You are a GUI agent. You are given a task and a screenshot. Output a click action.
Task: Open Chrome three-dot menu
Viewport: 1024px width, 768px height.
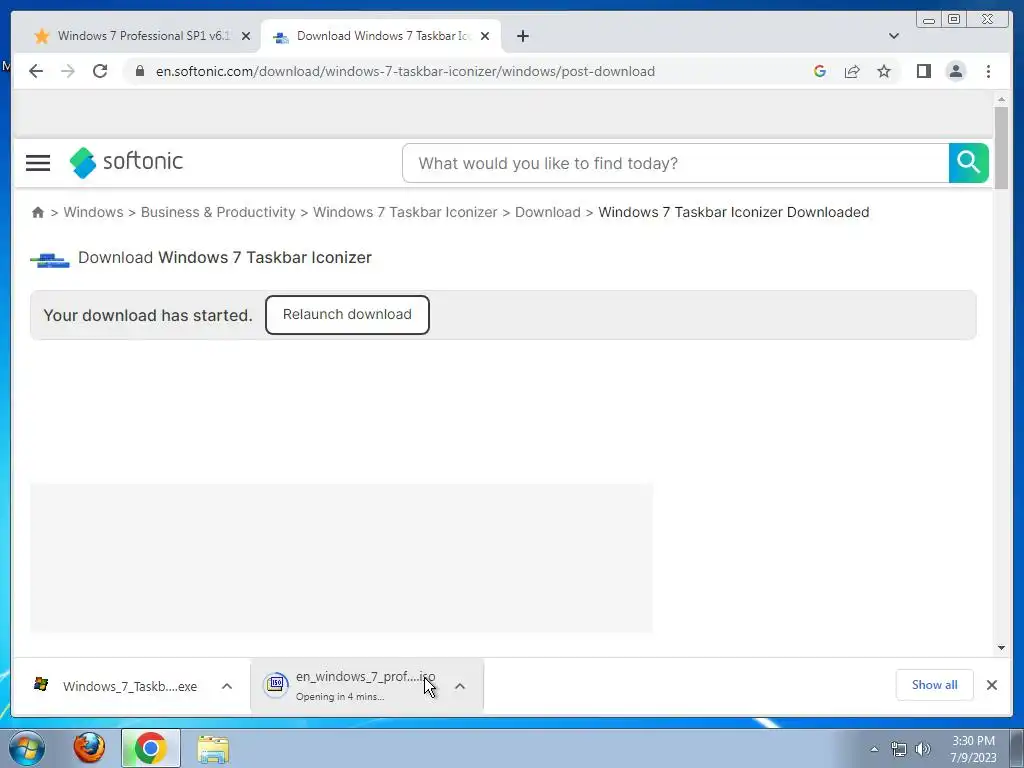pos(988,71)
